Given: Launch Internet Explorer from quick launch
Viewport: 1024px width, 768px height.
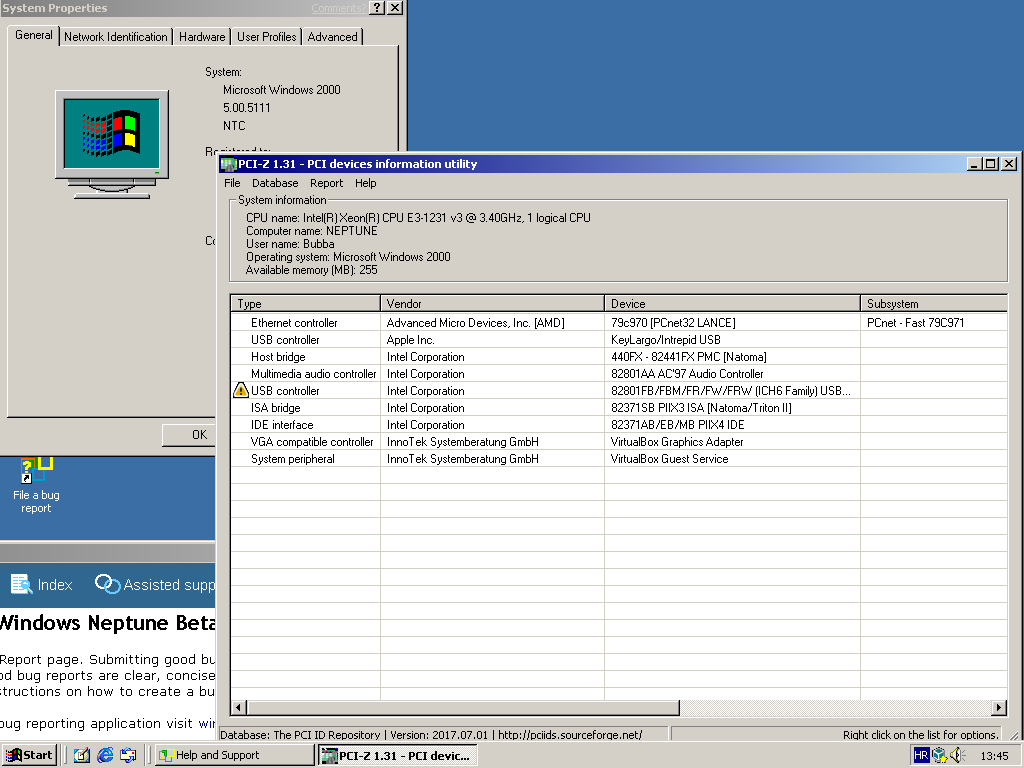Looking at the screenshot, I should pyautogui.click(x=105, y=755).
